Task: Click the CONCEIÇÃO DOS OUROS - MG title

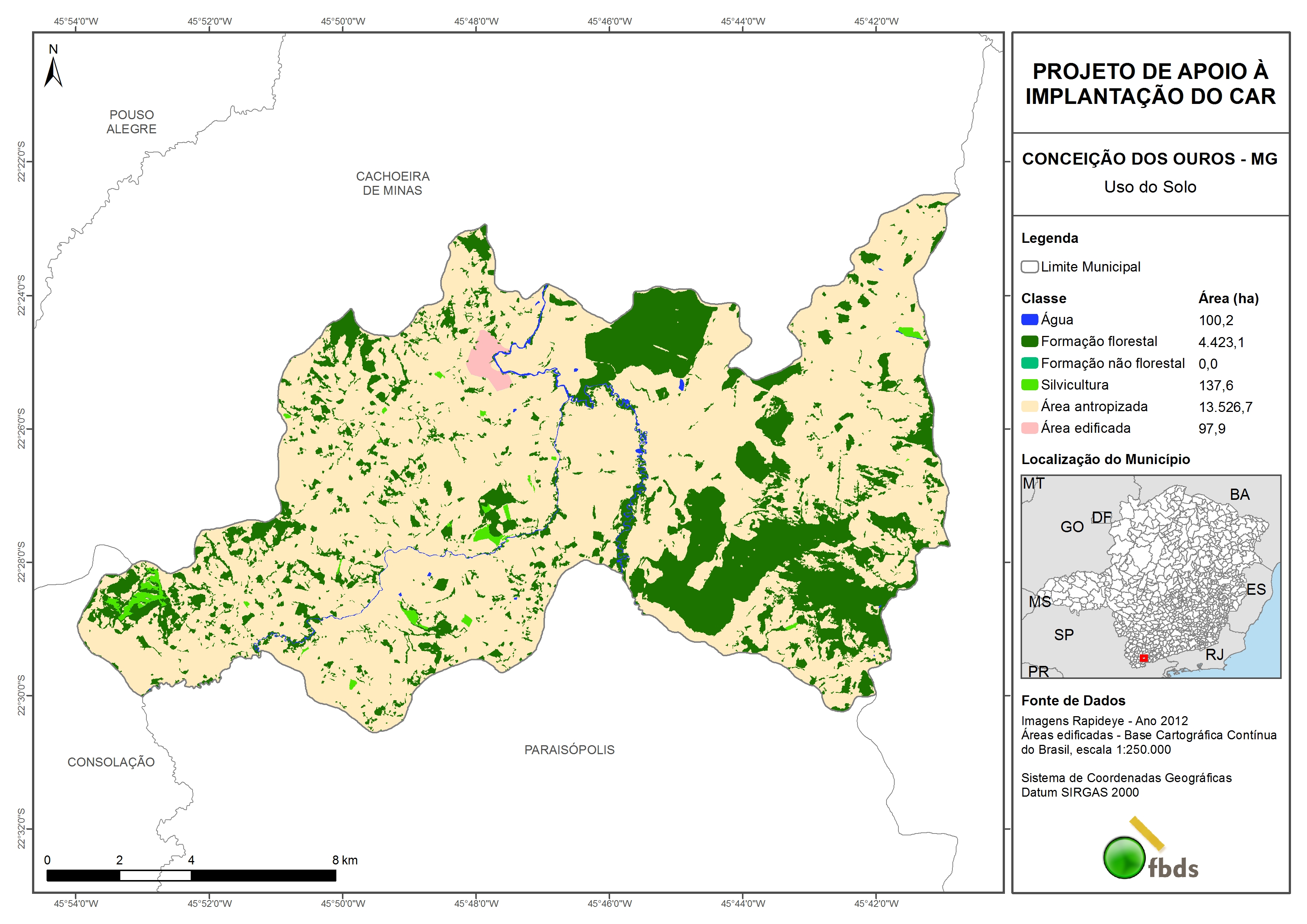Action: point(1149,159)
